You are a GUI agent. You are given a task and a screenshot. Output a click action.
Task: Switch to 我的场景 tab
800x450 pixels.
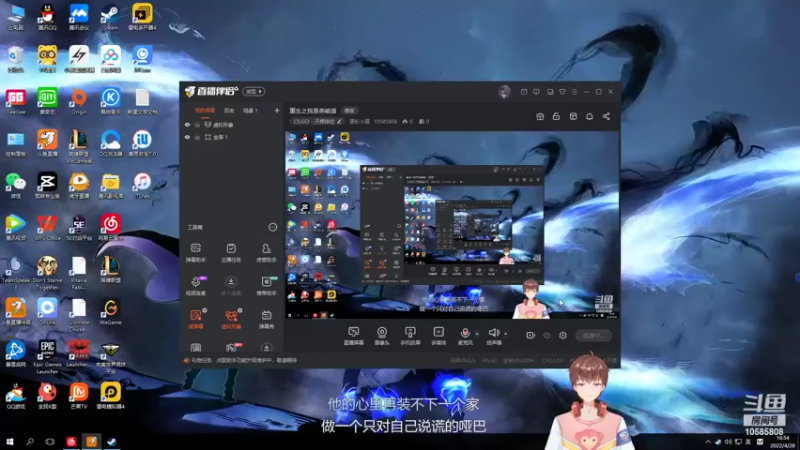(205, 110)
